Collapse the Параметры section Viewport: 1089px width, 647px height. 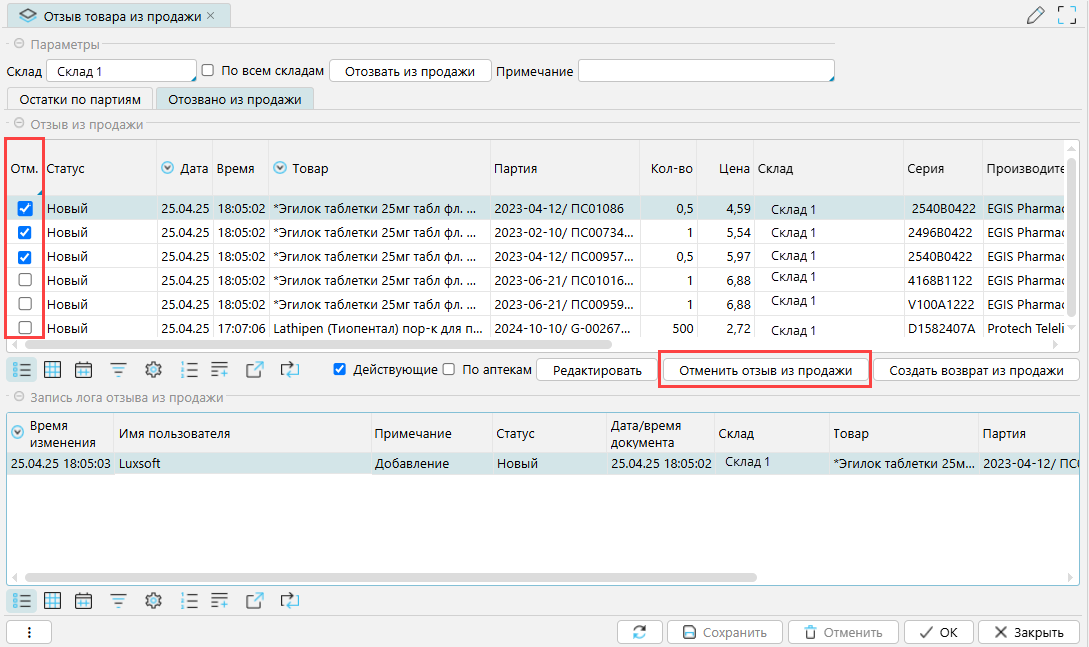click(18, 45)
